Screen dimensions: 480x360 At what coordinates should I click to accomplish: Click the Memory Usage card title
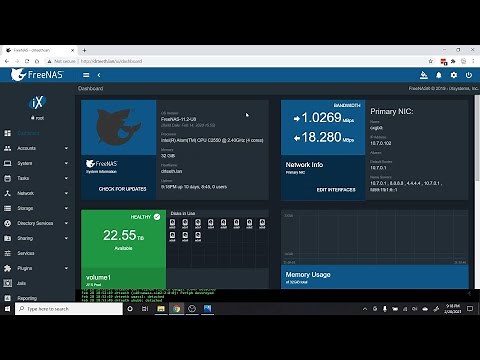tap(308, 275)
